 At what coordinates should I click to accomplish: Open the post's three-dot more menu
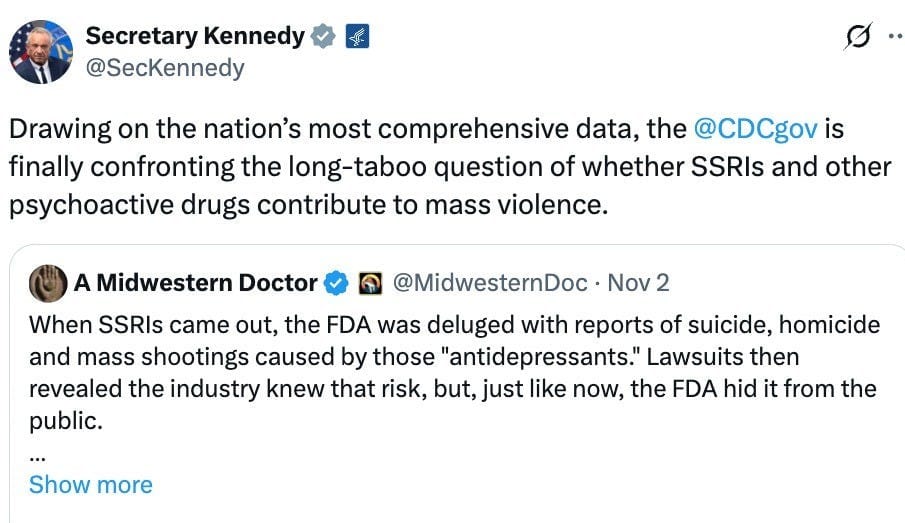pyautogui.click(x=896, y=36)
